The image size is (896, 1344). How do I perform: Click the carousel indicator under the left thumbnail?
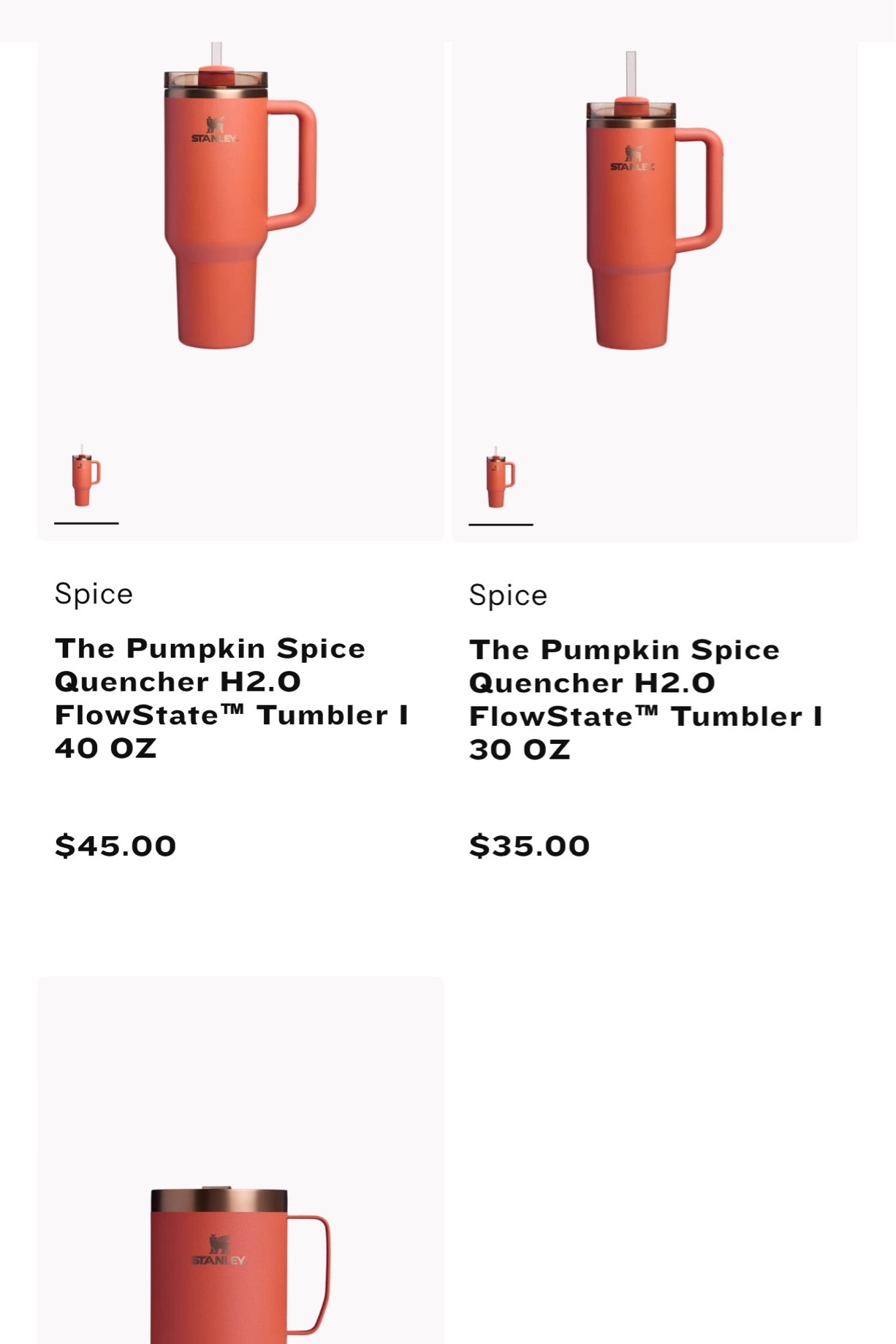86,524
